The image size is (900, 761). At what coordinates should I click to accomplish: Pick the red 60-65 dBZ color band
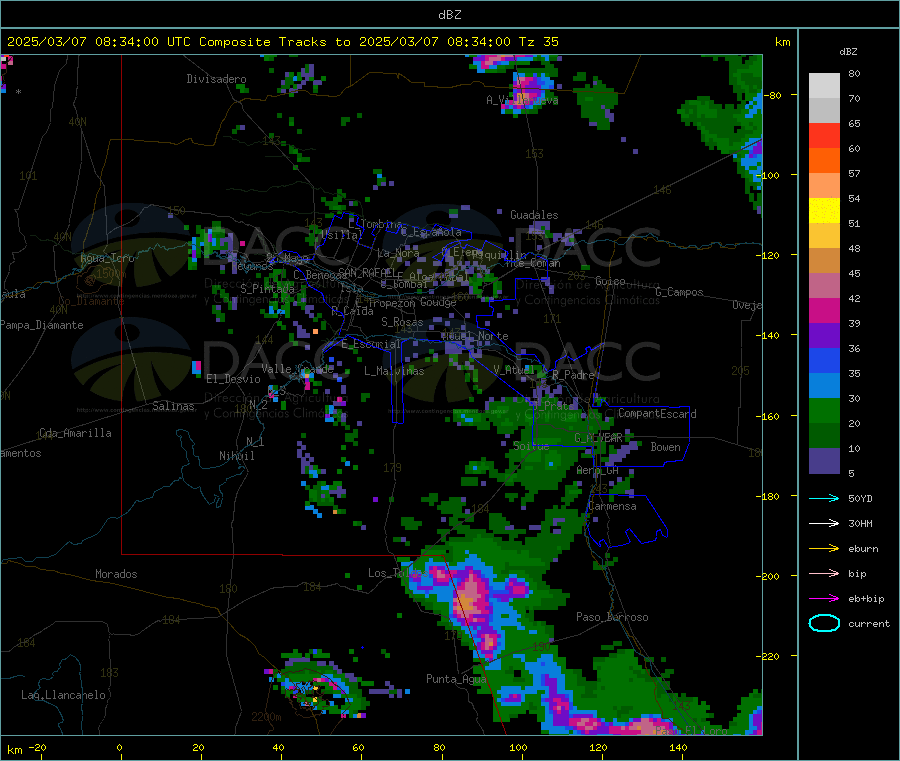click(x=824, y=135)
